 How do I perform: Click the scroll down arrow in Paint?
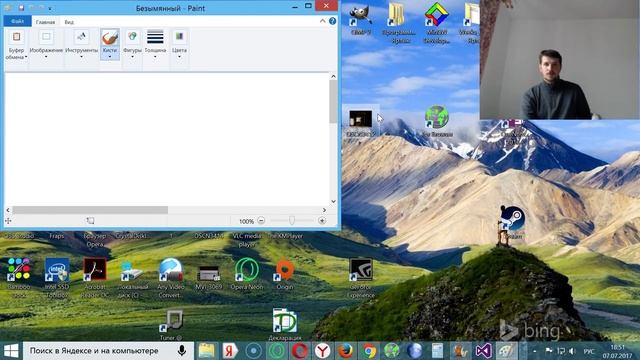pos(333,201)
